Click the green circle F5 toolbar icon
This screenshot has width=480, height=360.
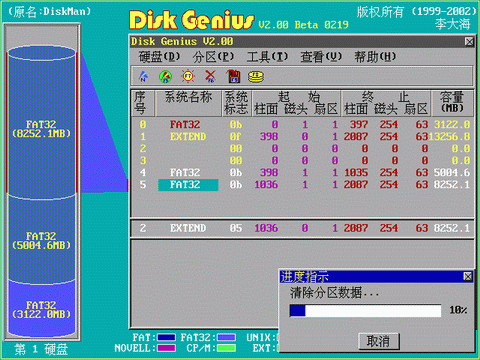click(165, 77)
